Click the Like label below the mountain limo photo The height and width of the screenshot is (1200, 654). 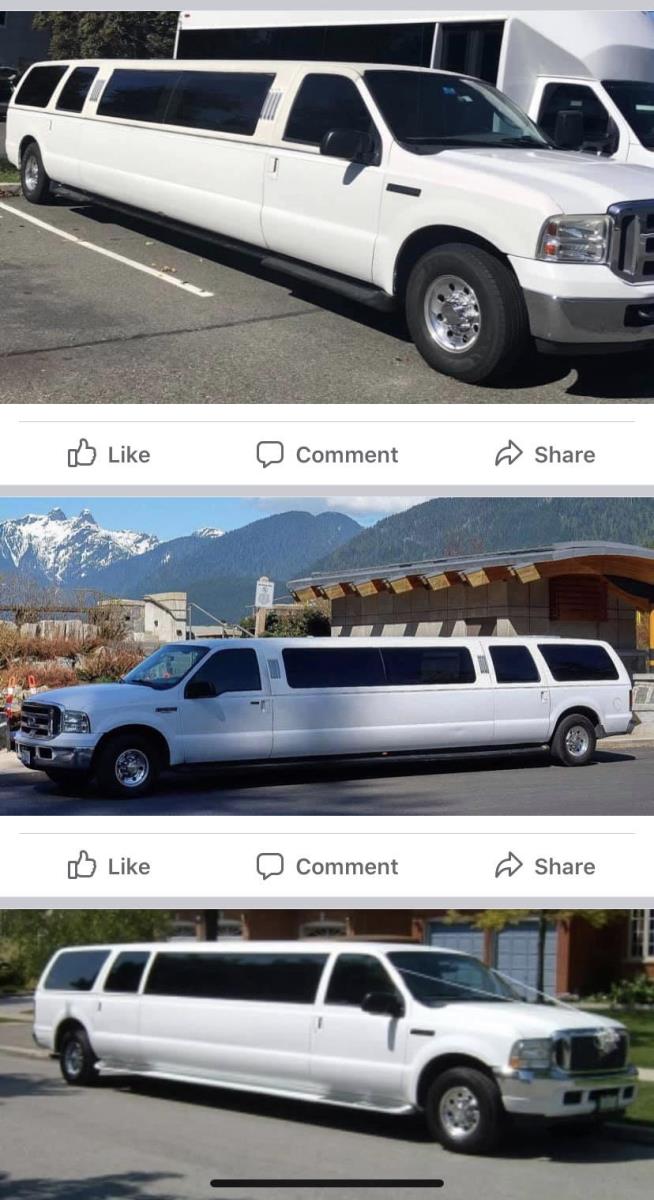[x=129, y=867]
